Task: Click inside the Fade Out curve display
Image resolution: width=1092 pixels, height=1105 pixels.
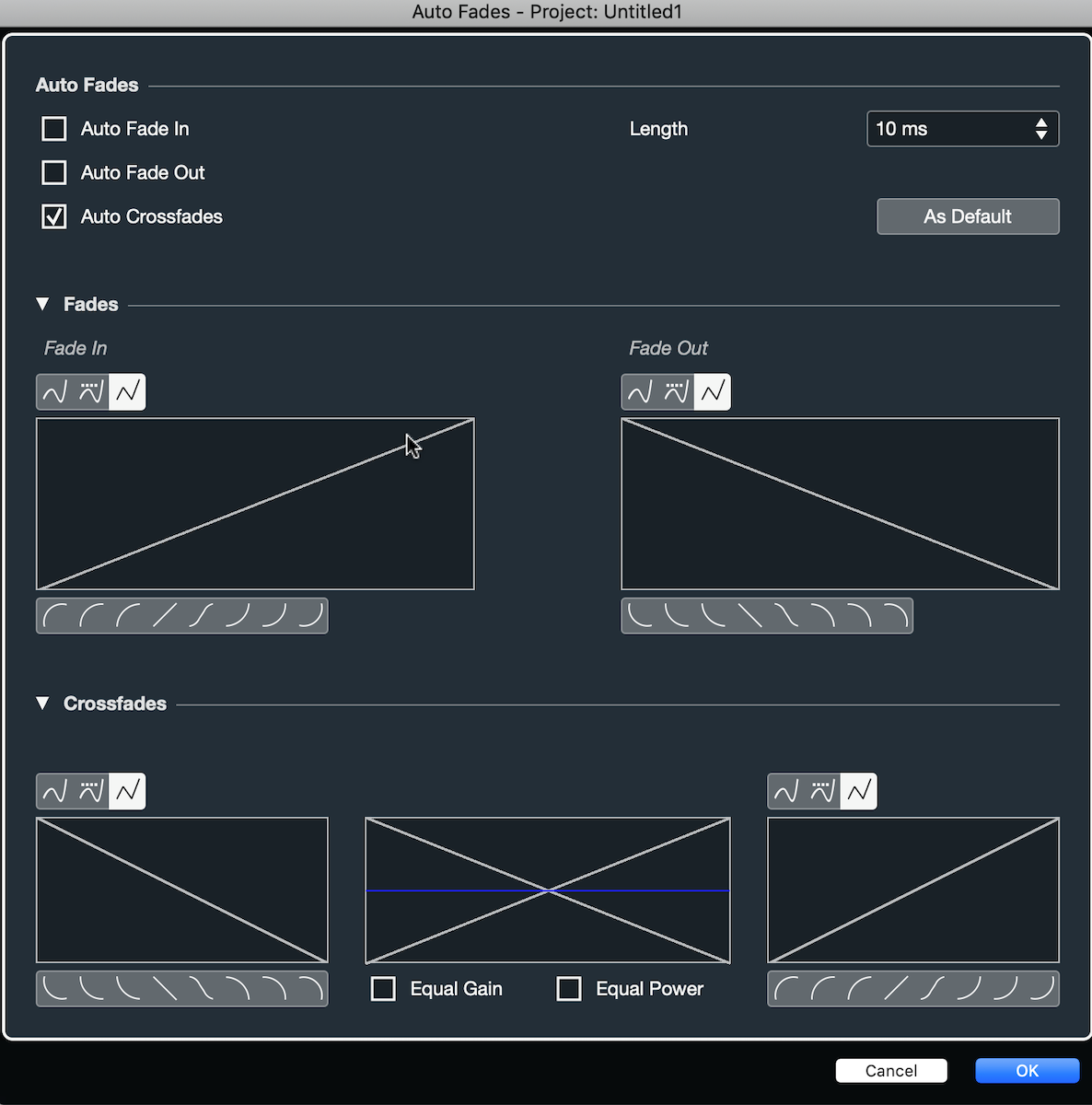Action: (841, 504)
